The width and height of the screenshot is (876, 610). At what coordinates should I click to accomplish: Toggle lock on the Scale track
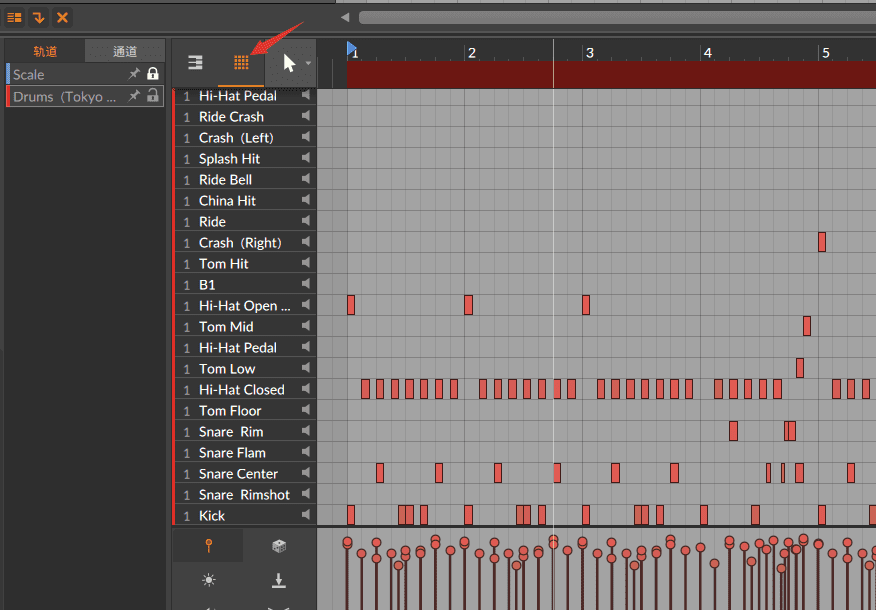153,73
